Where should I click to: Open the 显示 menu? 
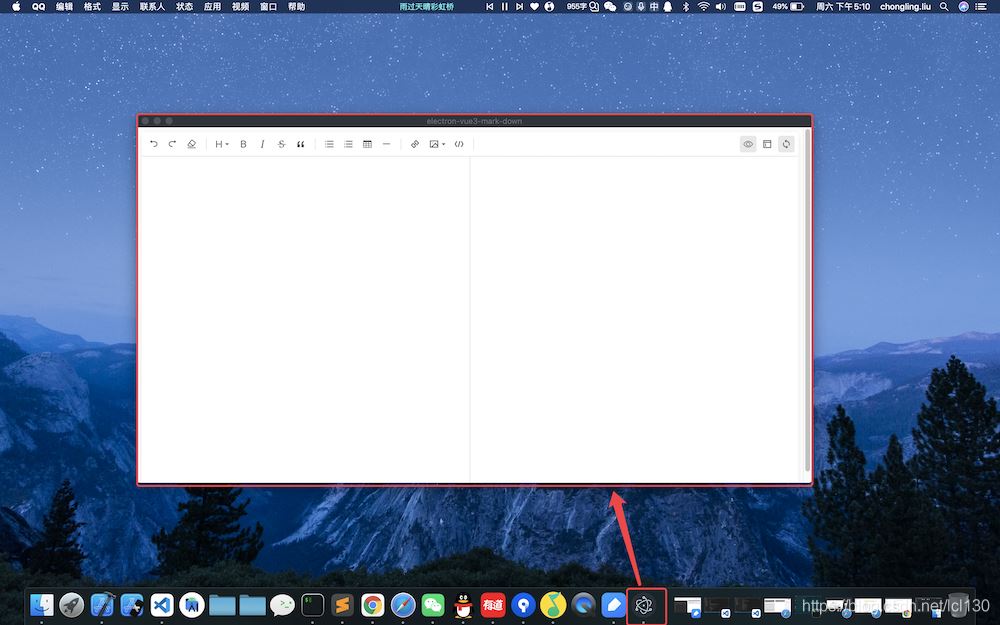coord(121,6)
